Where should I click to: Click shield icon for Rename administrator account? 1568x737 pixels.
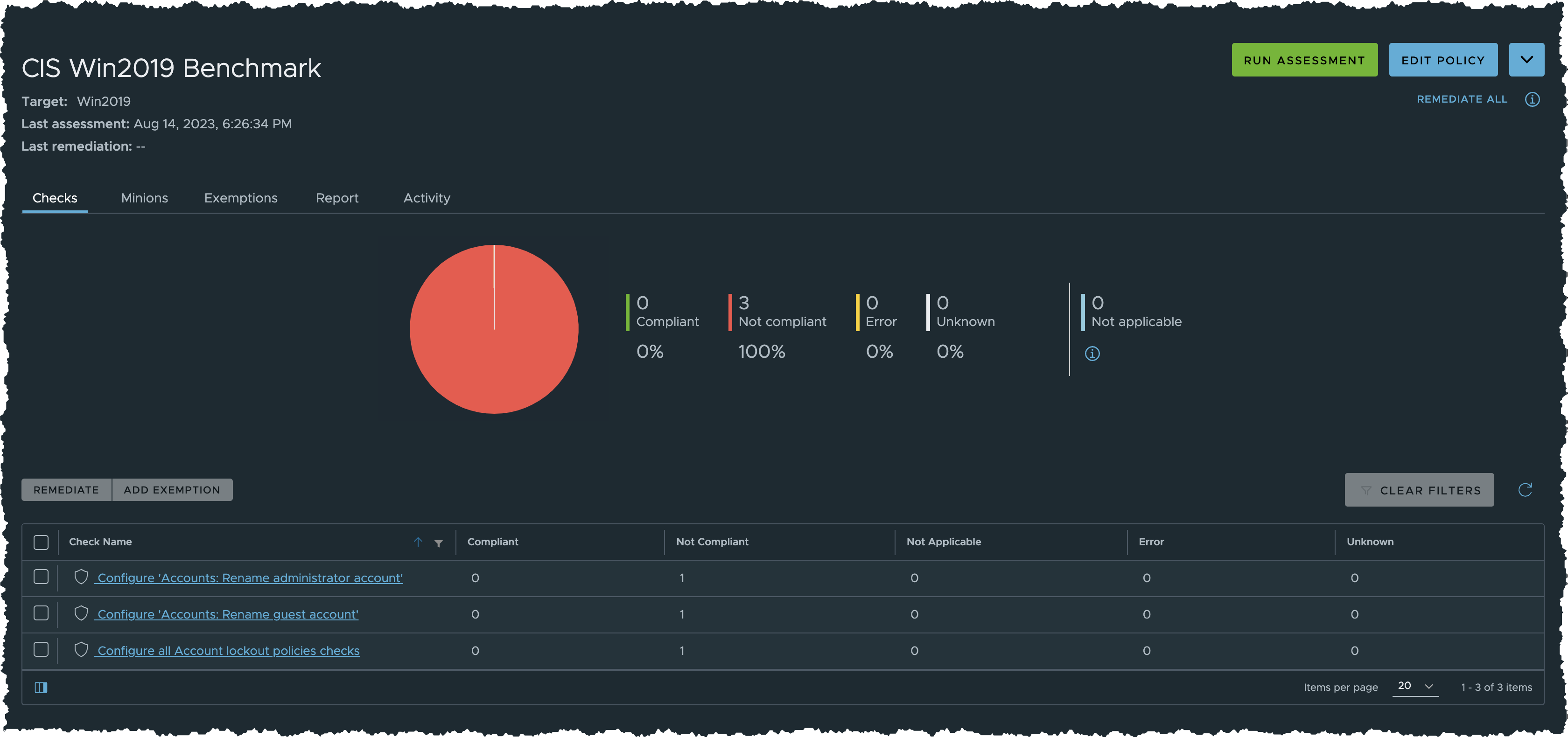(81, 577)
